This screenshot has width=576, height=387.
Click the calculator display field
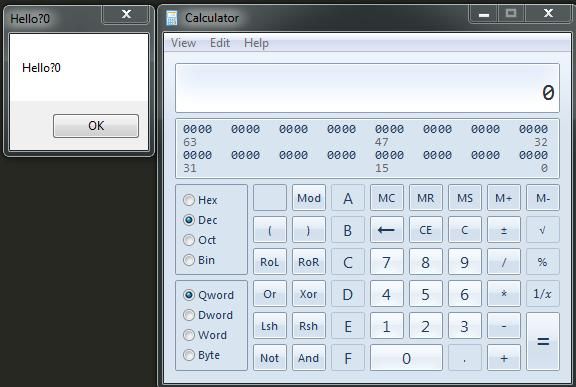point(367,88)
